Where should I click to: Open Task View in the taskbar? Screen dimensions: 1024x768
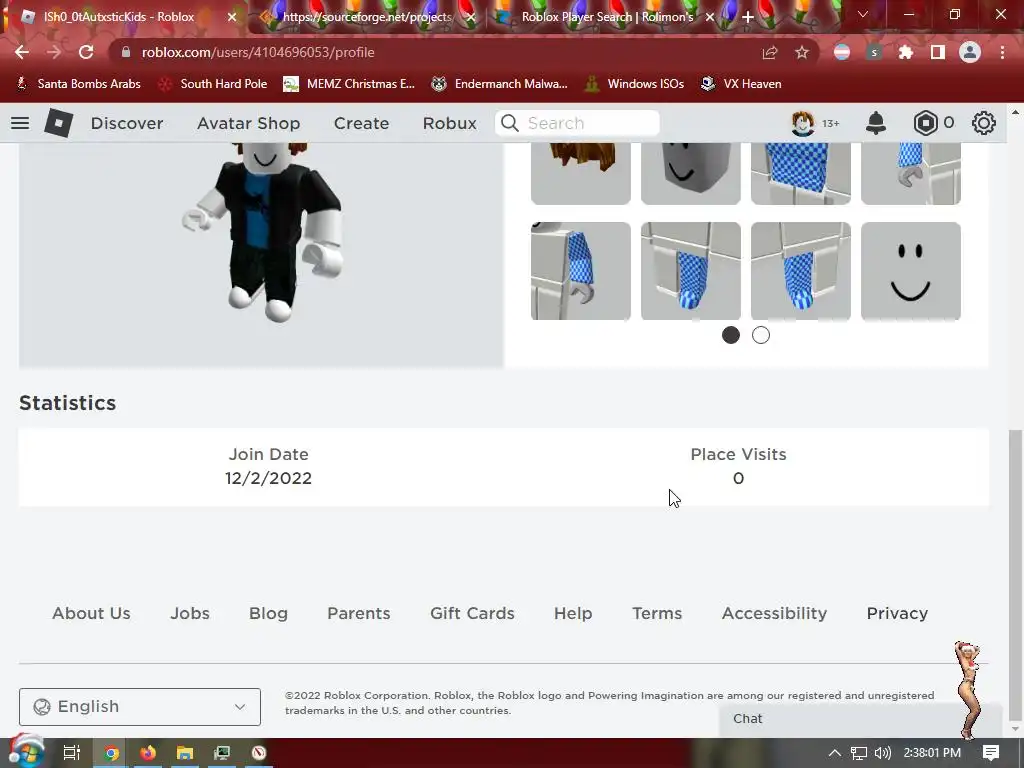tap(72, 753)
